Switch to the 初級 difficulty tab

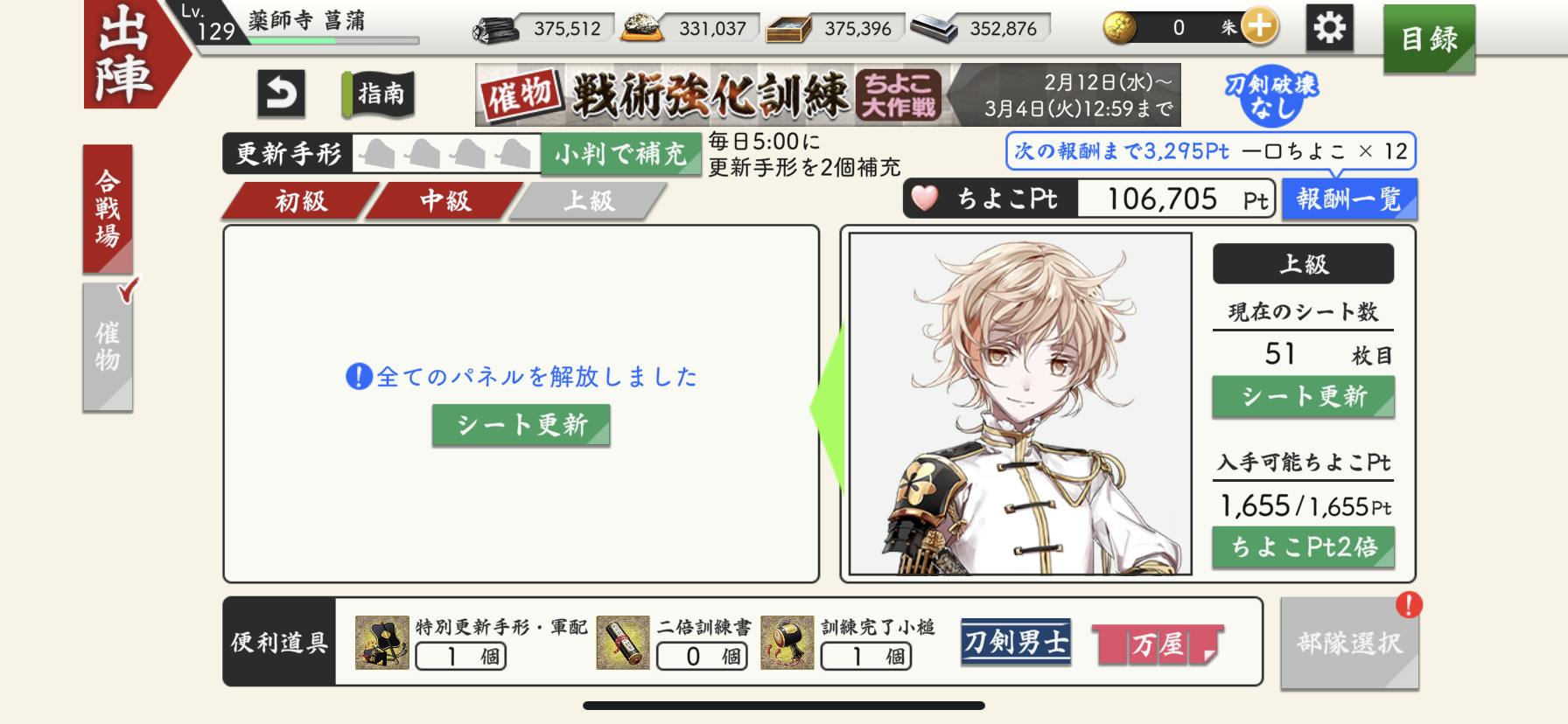[301, 201]
